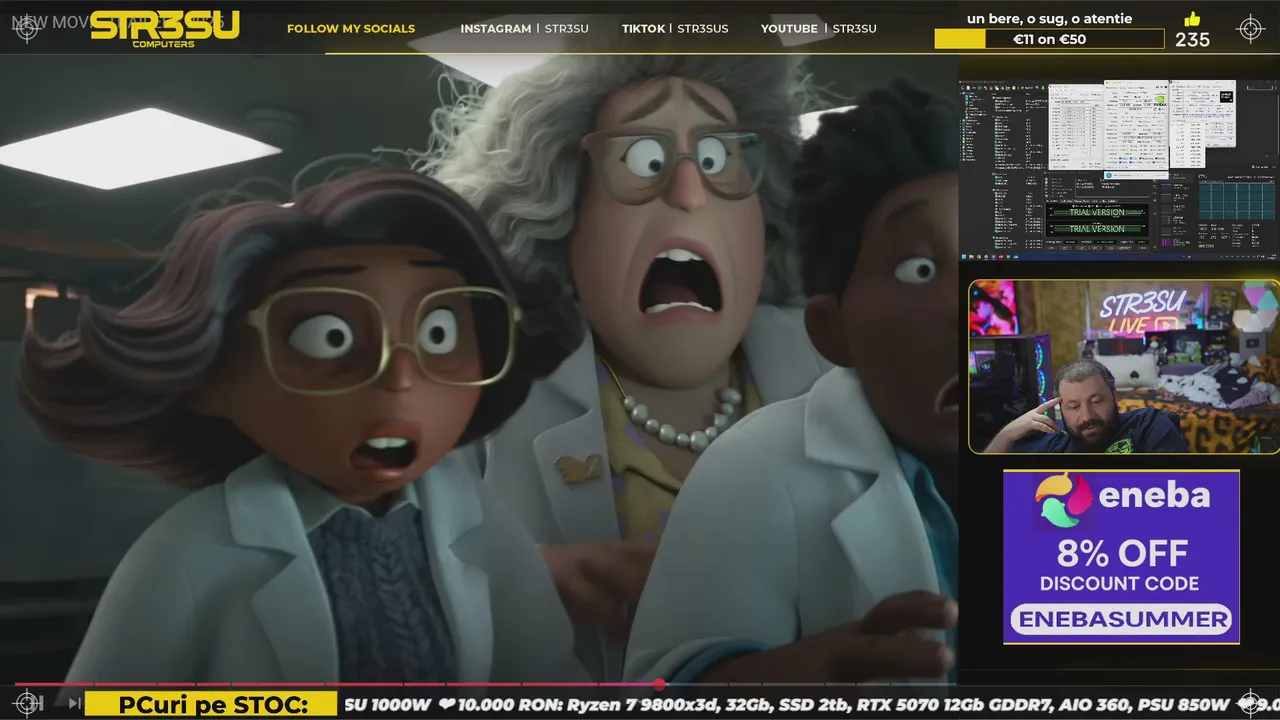
Task: Click the thumbs-up like icon
Action: 1192,19
